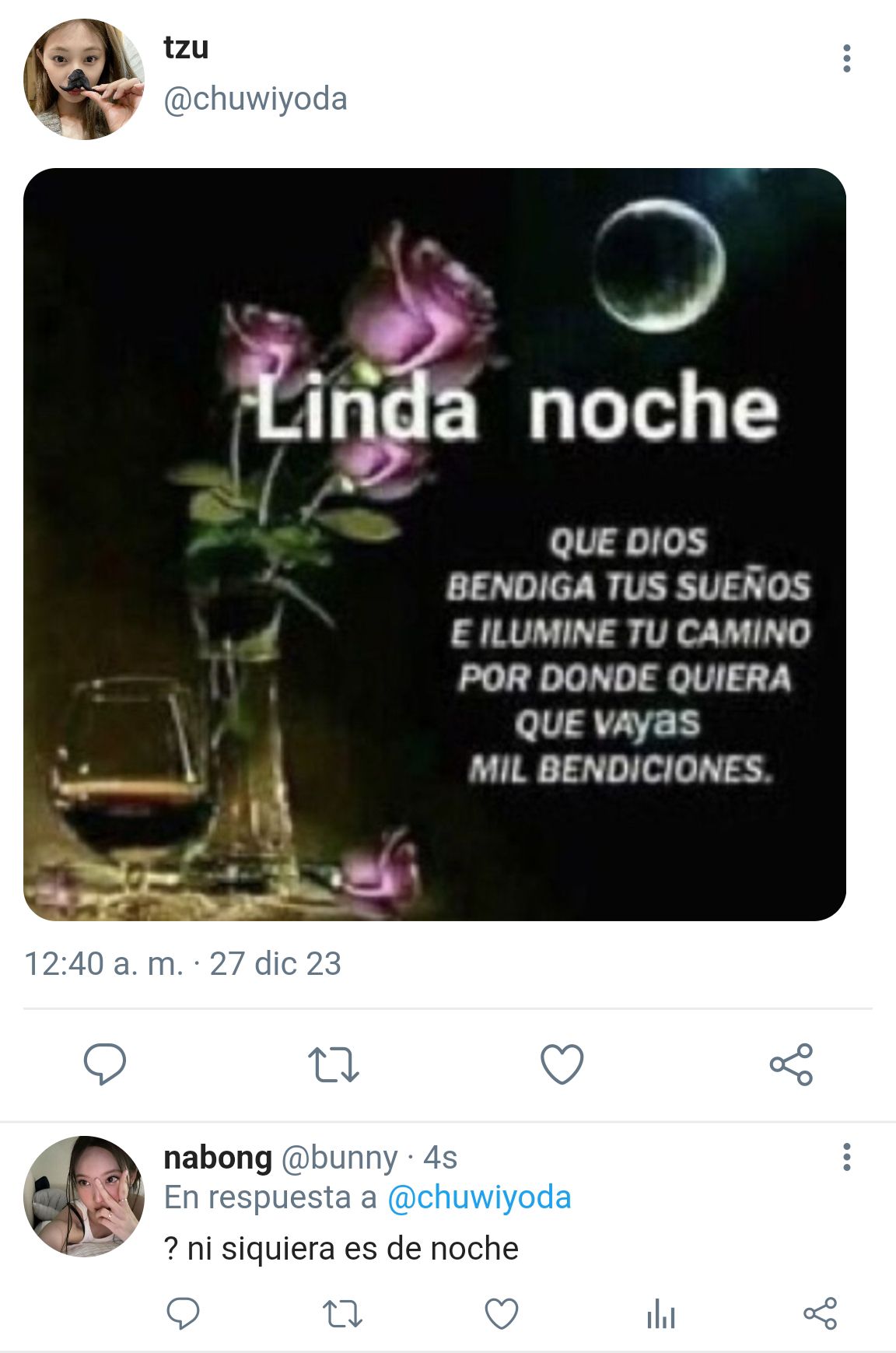Tap the @chuwiyoda mention link in reply
Screen dimensions: 896x1353
click(x=479, y=1197)
